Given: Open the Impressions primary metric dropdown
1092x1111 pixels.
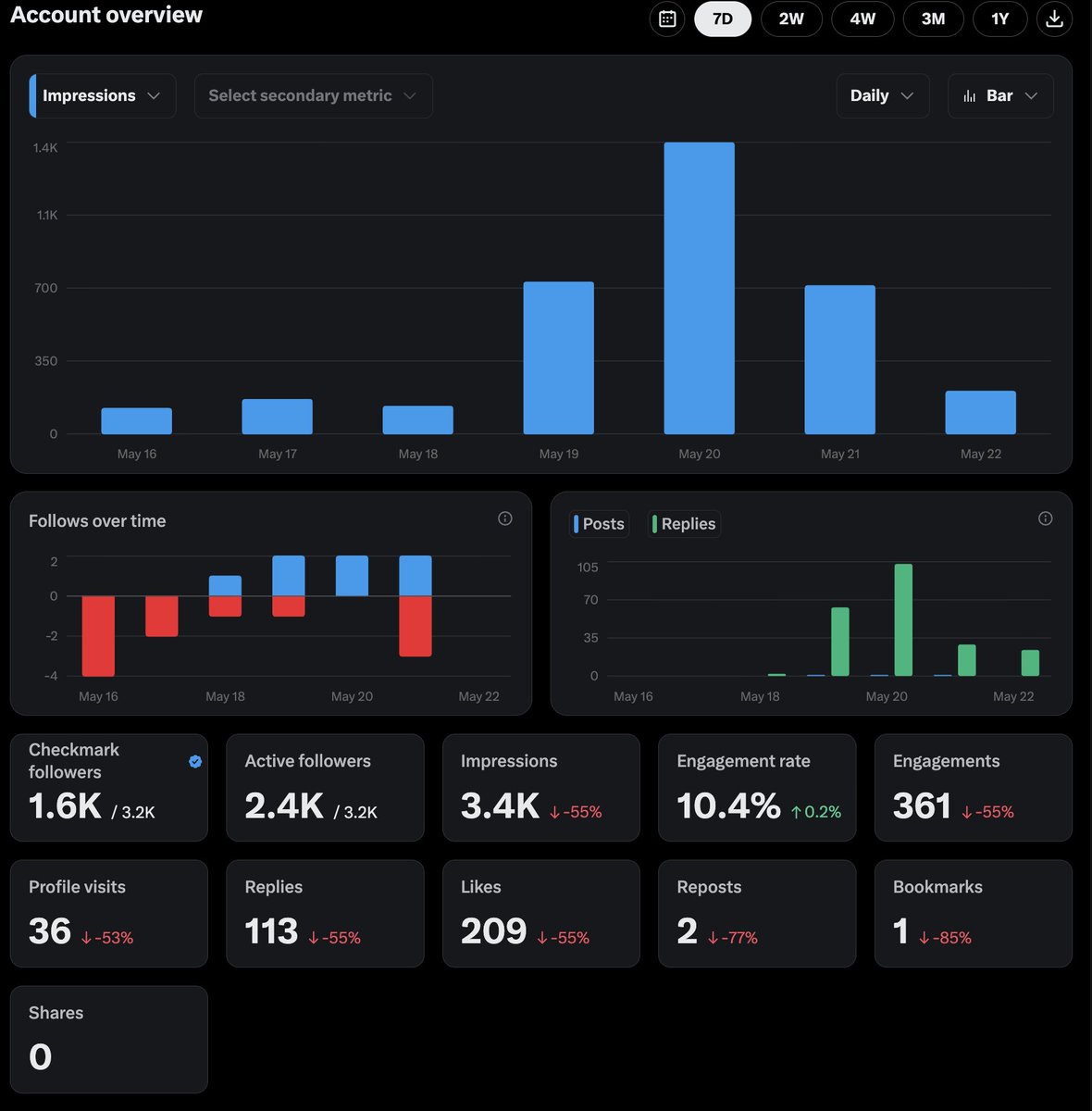Looking at the screenshot, I should [x=103, y=96].
